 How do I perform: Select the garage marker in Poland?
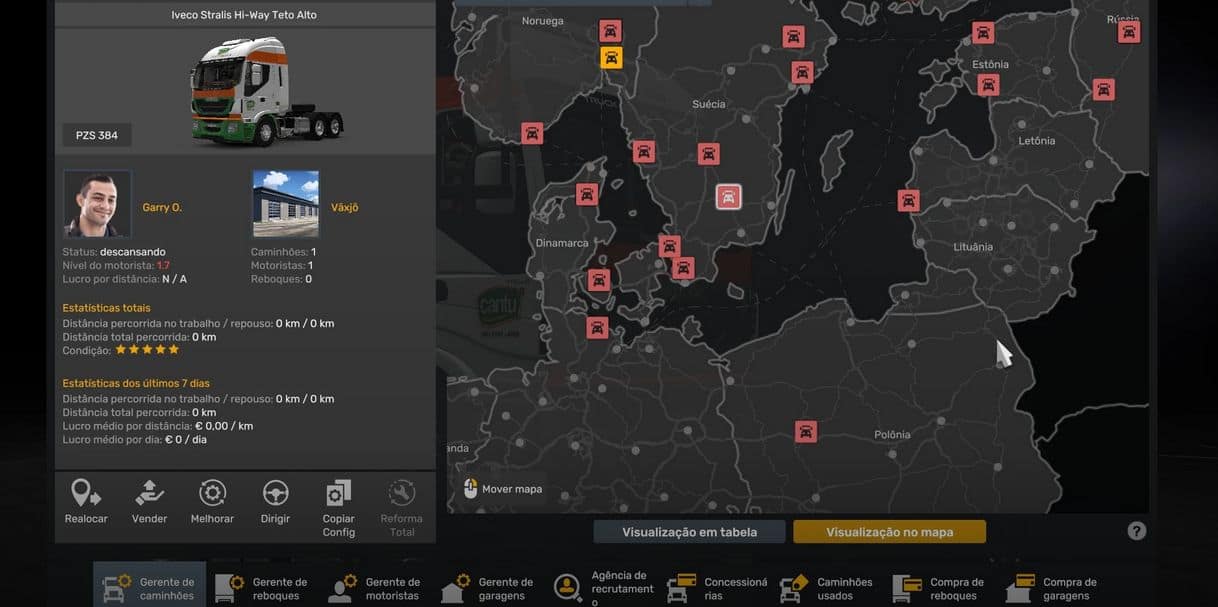coord(805,431)
